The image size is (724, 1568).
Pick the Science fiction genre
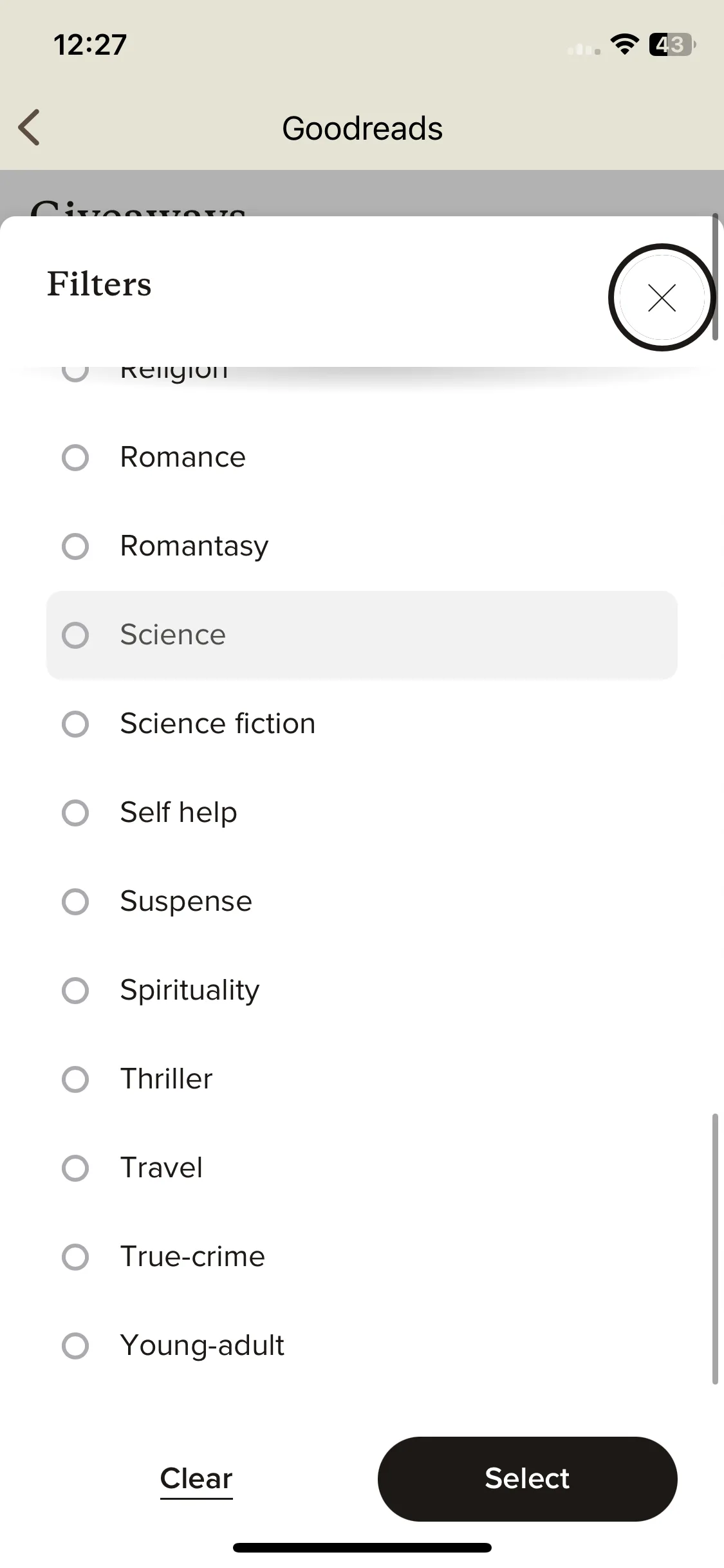tap(362, 724)
